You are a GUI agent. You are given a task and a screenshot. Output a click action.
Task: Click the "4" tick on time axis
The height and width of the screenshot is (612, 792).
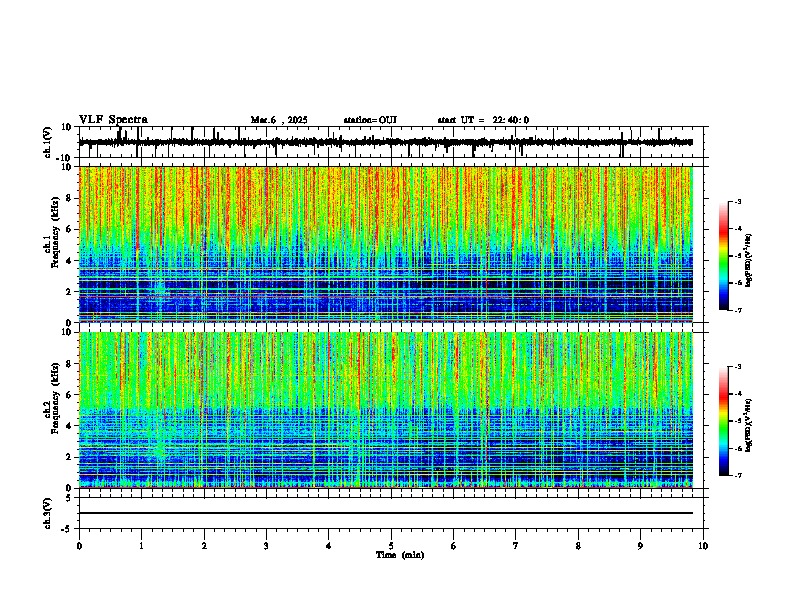(329, 546)
